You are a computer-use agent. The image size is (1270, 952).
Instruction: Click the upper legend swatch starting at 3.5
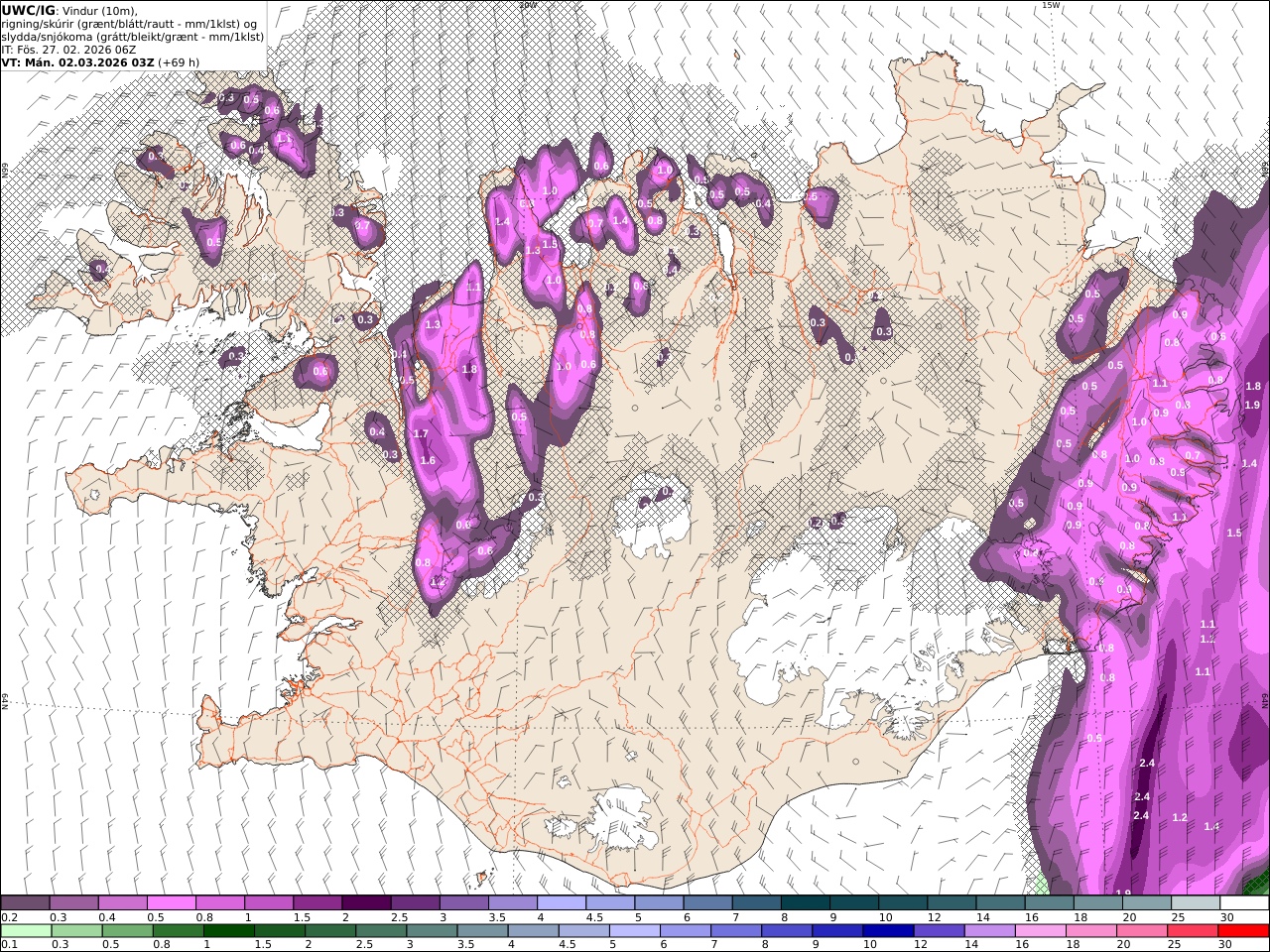pos(512,903)
